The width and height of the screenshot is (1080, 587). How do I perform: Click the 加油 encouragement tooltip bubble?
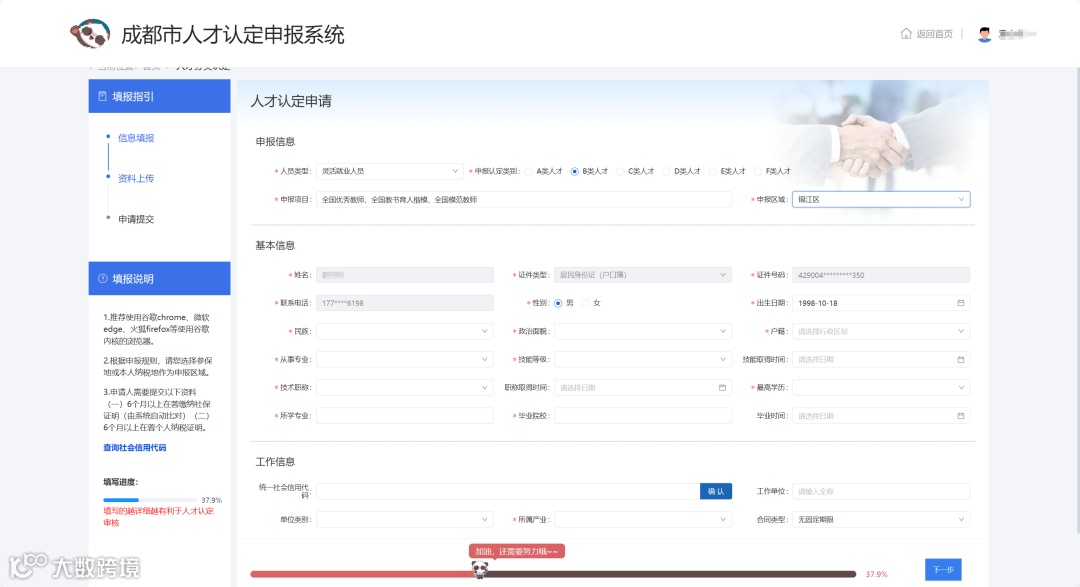point(517,551)
